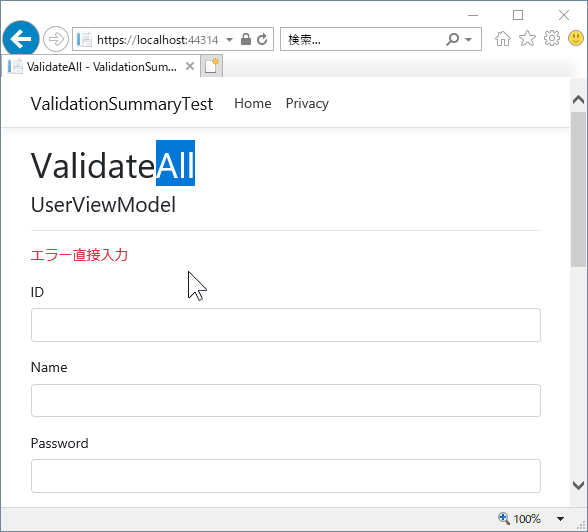Click the ValidationSummaryTest brand link
The height and width of the screenshot is (532, 588).
pyautogui.click(x=122, y=104)
